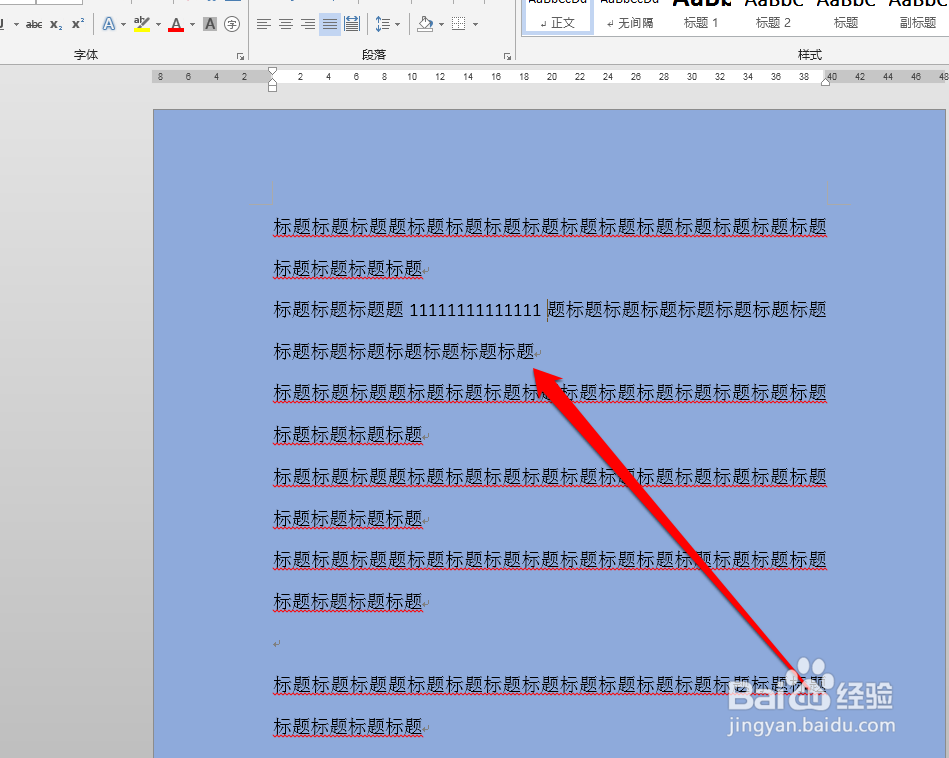Apply red font color with A icon
The height and width of the screenshot is (758, 949).
click(x=176, y=24)
